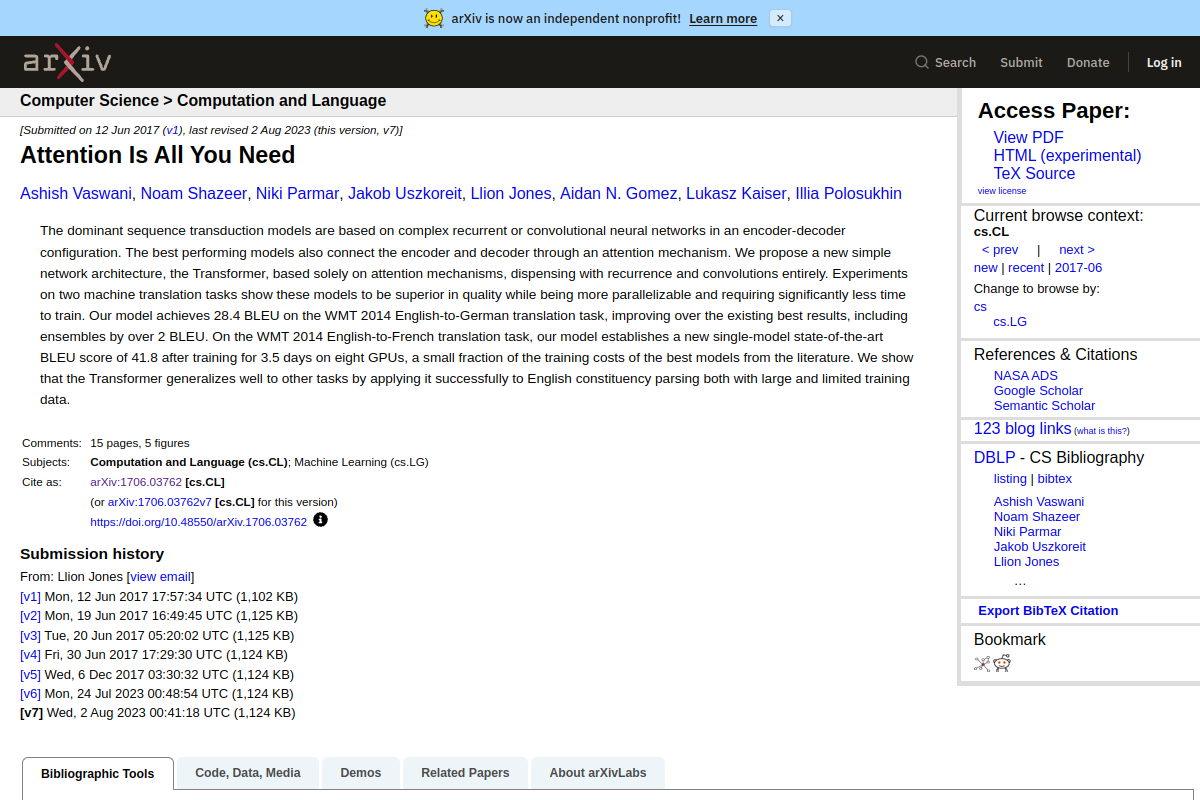Open version v3 in submission history
The height and width of the screenshot is (800, 1200).
(30, 635)
